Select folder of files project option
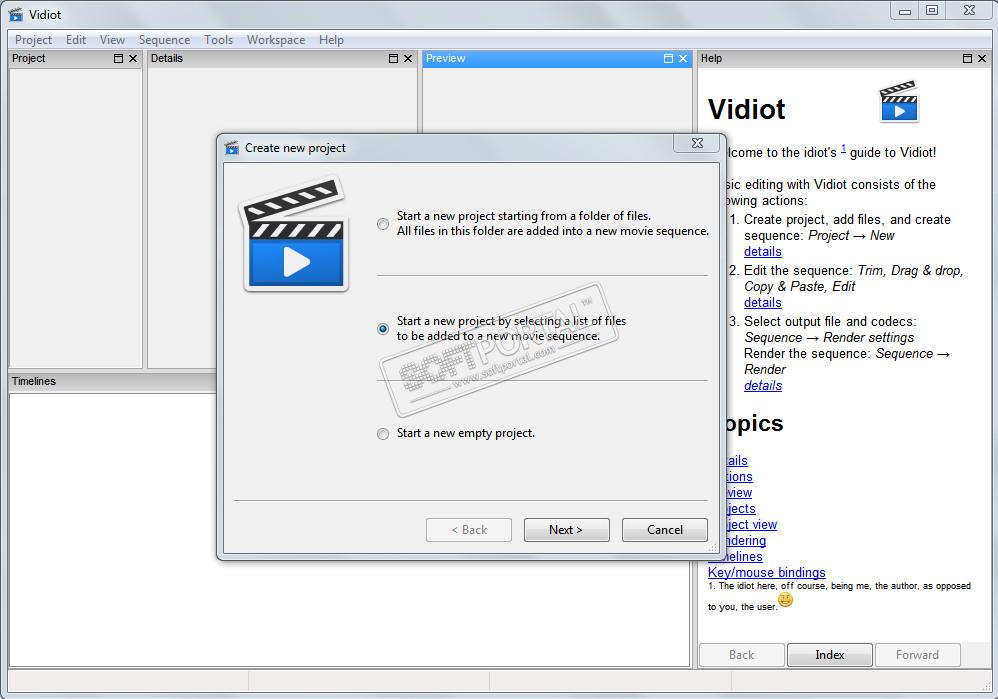 coord(383,224)
